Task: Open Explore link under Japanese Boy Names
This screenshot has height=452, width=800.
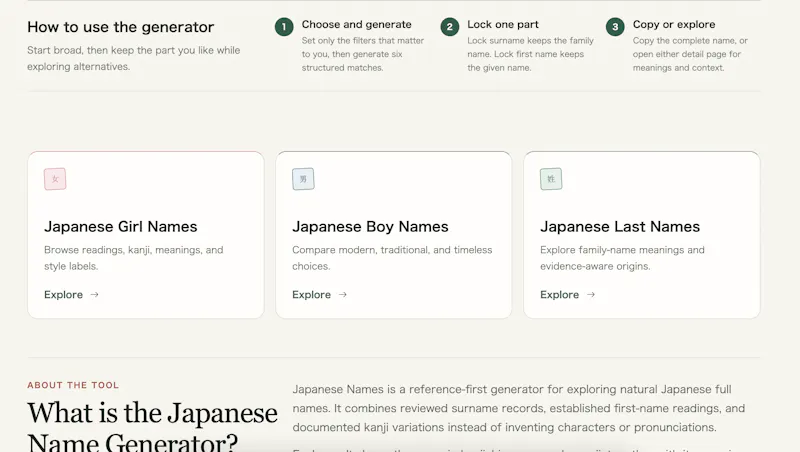Action: click(319, 294)
